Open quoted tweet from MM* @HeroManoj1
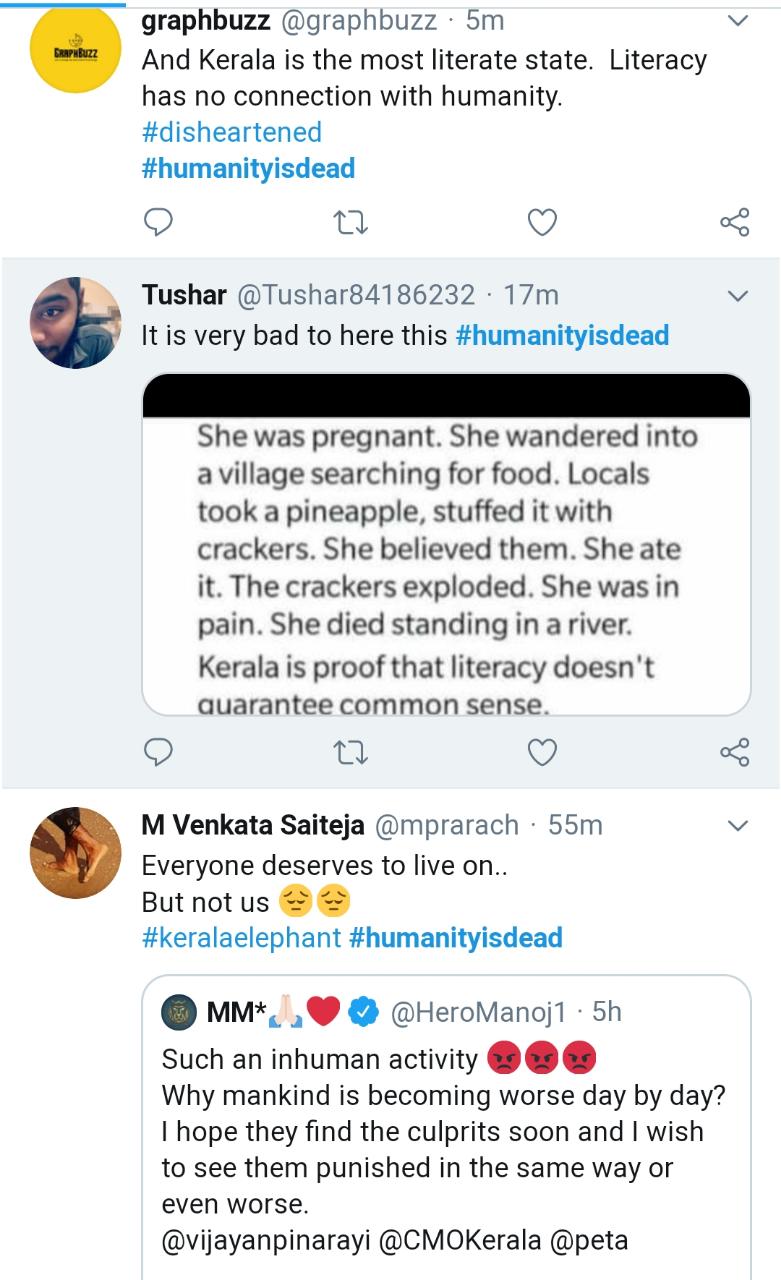Screen dimensions: 781x1280 pyautogui.click(x=446, y=1120)
